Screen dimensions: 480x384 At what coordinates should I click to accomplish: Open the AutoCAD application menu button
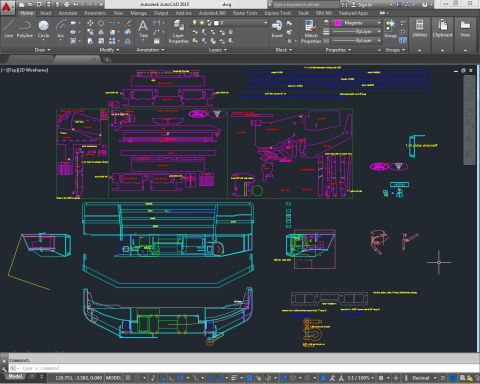click(x=7, y=7)
